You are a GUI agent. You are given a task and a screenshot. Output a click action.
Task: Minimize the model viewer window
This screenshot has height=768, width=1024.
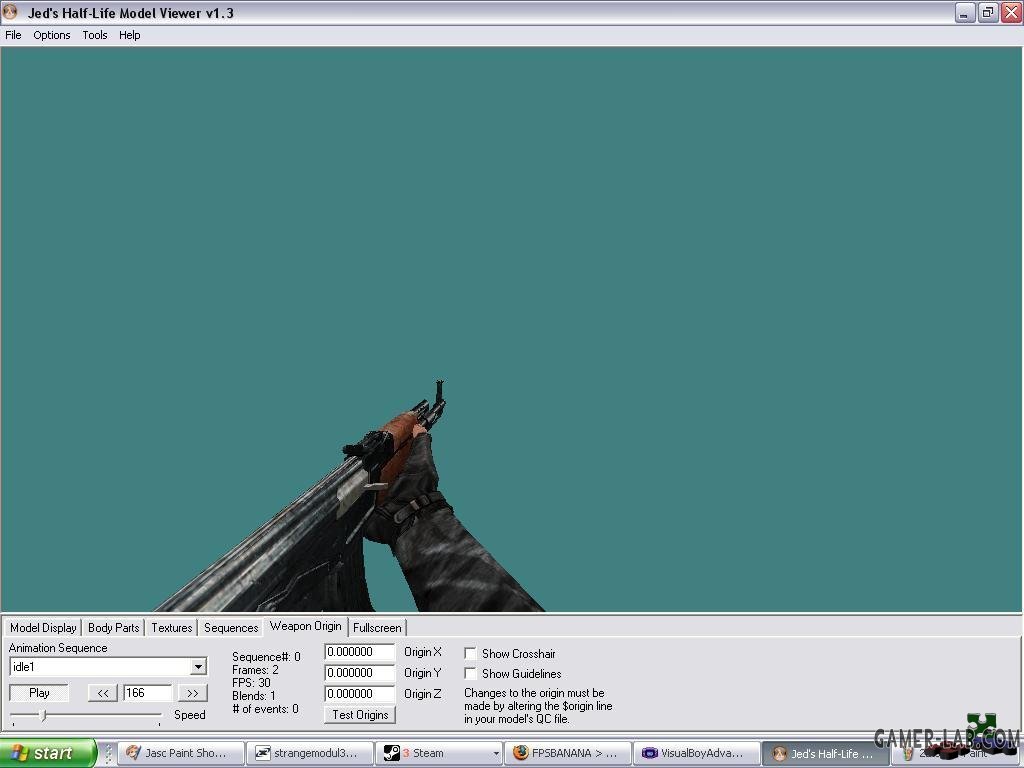[x=965, y=12]
